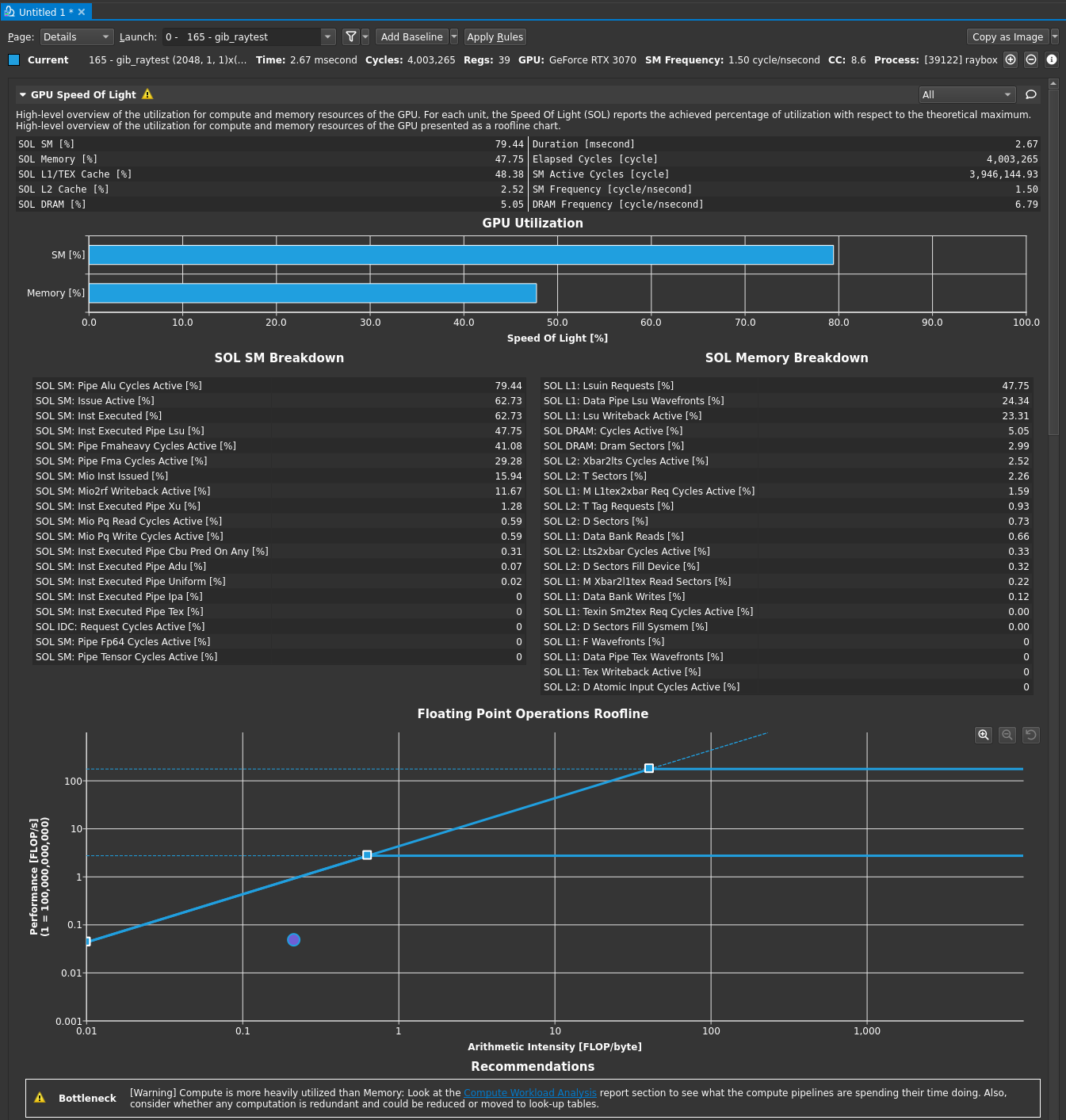Select the 'SM Frequency [cycle/nsecond]' table row
This screenshot has width=1066, height=1120.
click(785, 189)
